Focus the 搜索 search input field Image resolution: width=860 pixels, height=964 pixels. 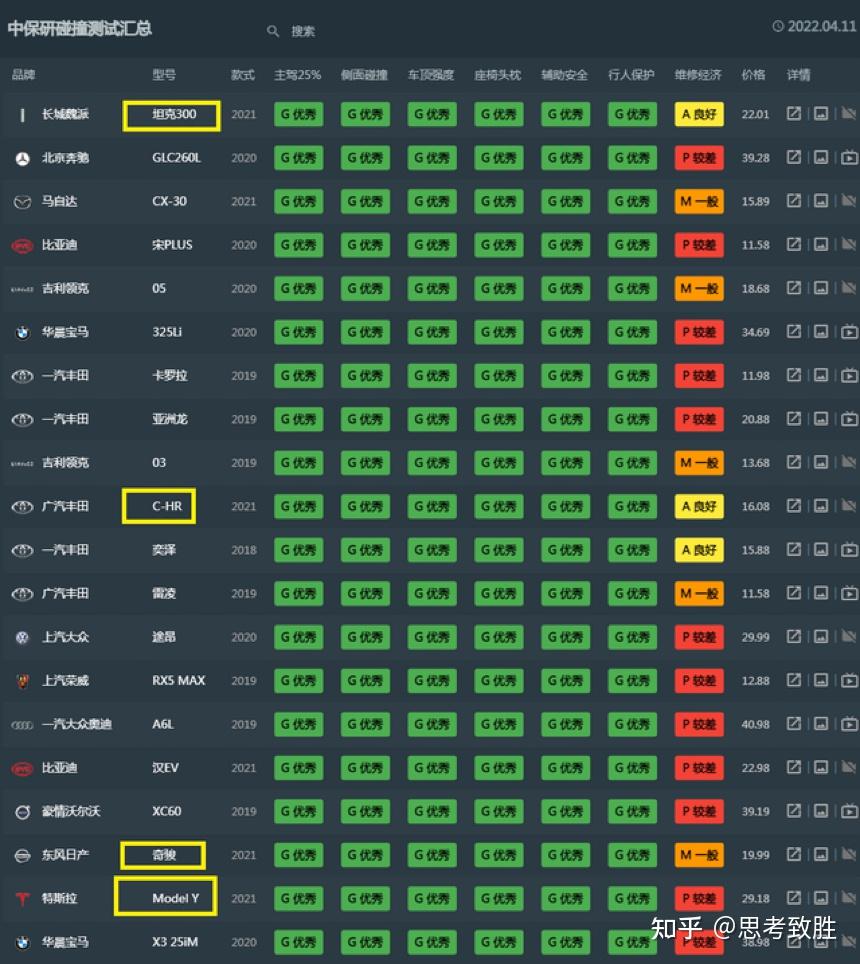click(x=302, y=31)
